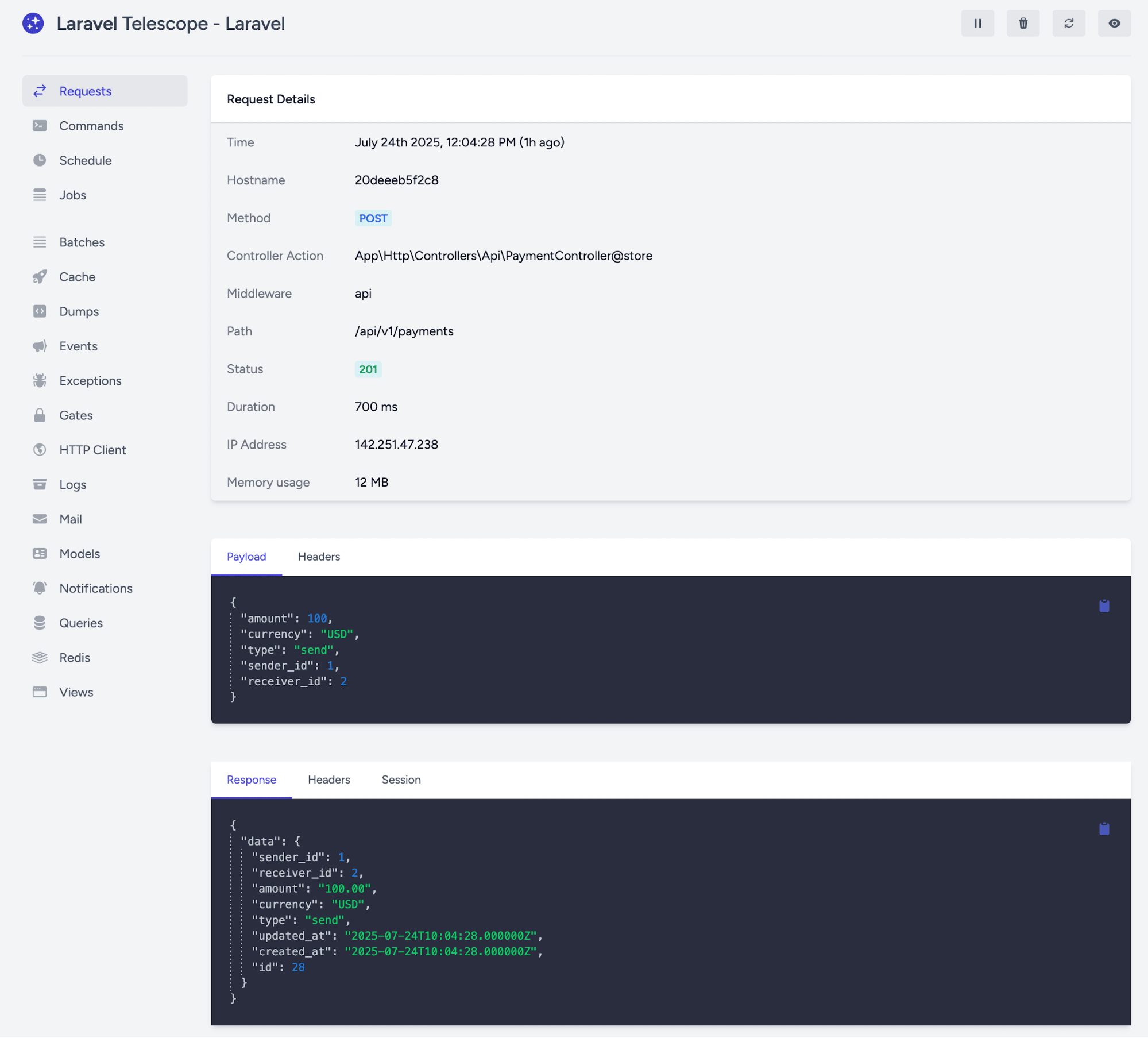Screen dimensions: 1148x1038
Task: Switch to response Headers tab
Action: pos(328,780)
